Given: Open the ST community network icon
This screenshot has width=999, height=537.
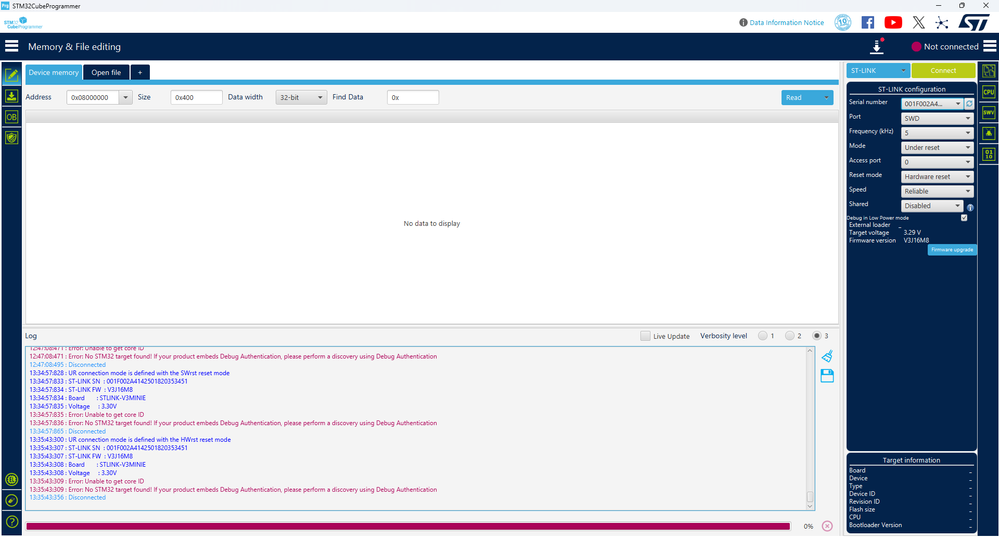Looking at the screenshot, I should coord(942,22).
